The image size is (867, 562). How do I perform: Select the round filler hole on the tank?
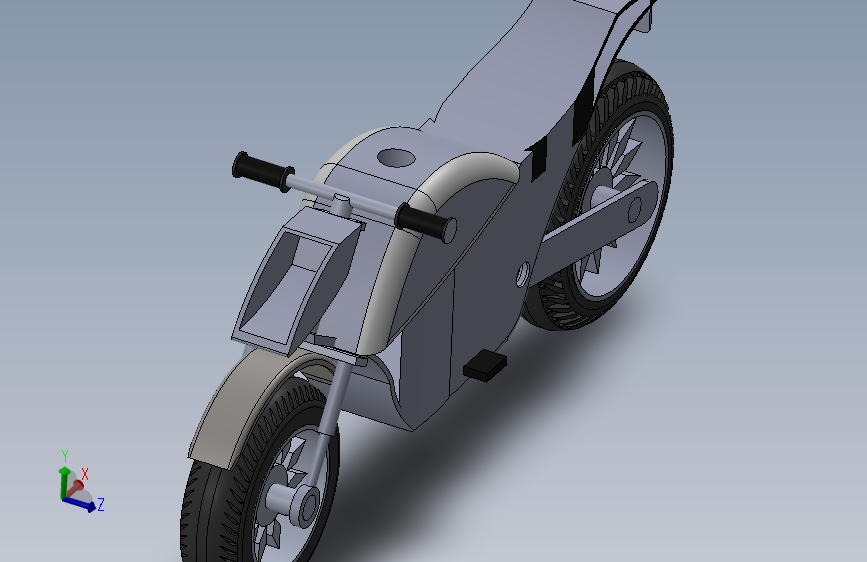coord(396,158)
